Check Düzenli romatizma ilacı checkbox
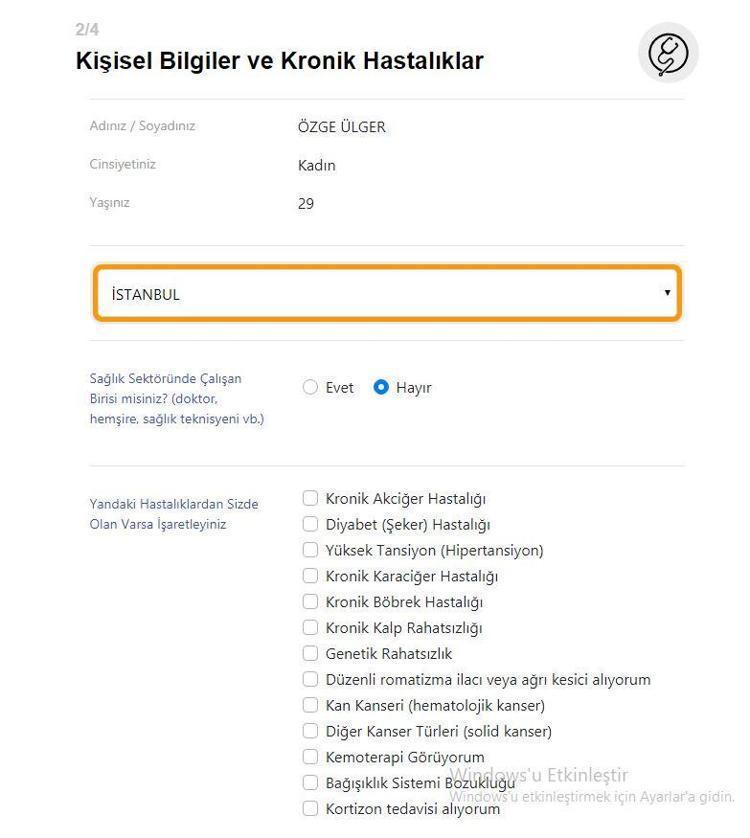Screen dimensions: 750x838 pyautogui.click(x=310, y=679)
